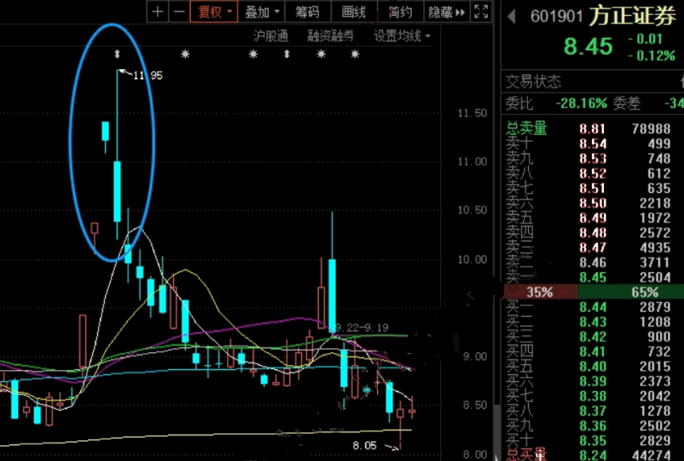Zoom out the chart with the minus button
The width and height of the screenshot is (684, 461).
click(179, 12)
